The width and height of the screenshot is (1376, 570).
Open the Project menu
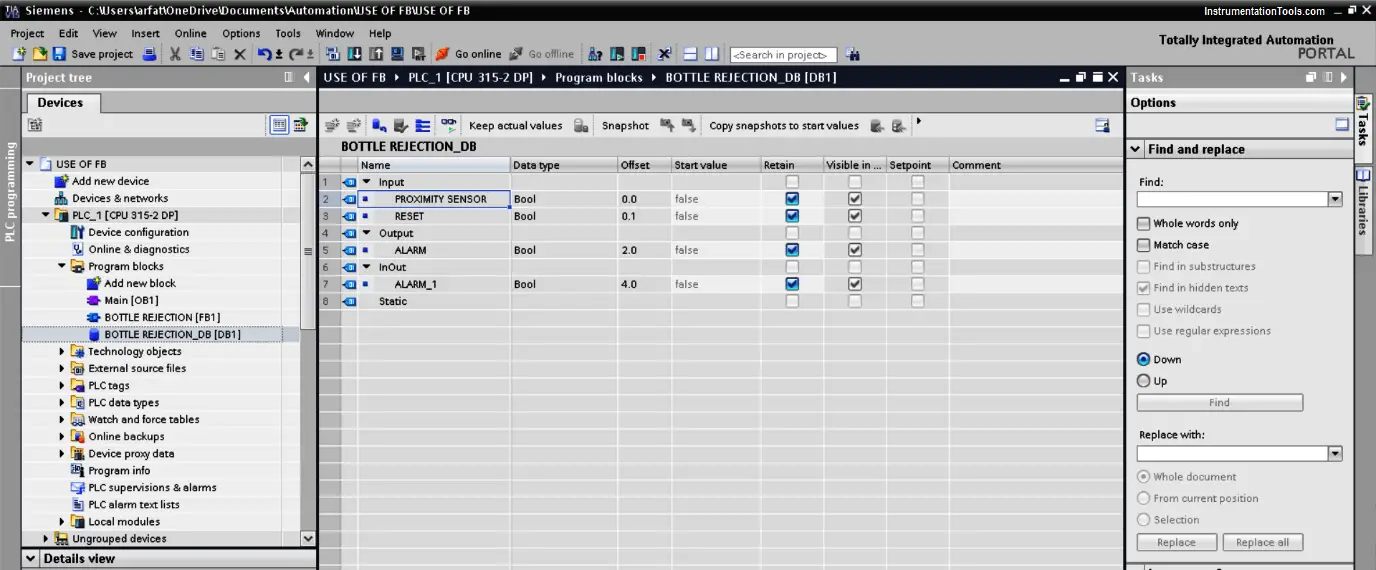(27, 33)
